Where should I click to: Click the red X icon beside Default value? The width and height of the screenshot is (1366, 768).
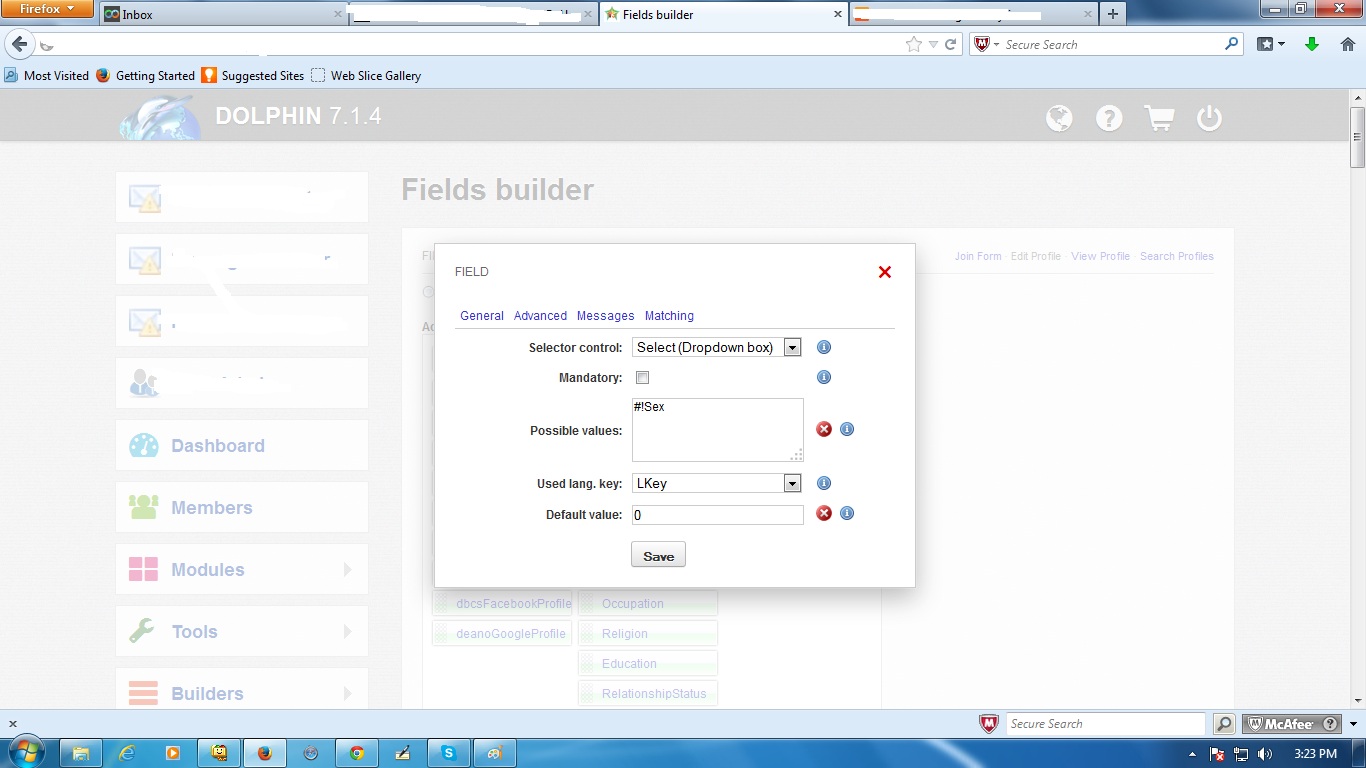tap(824, 513)
